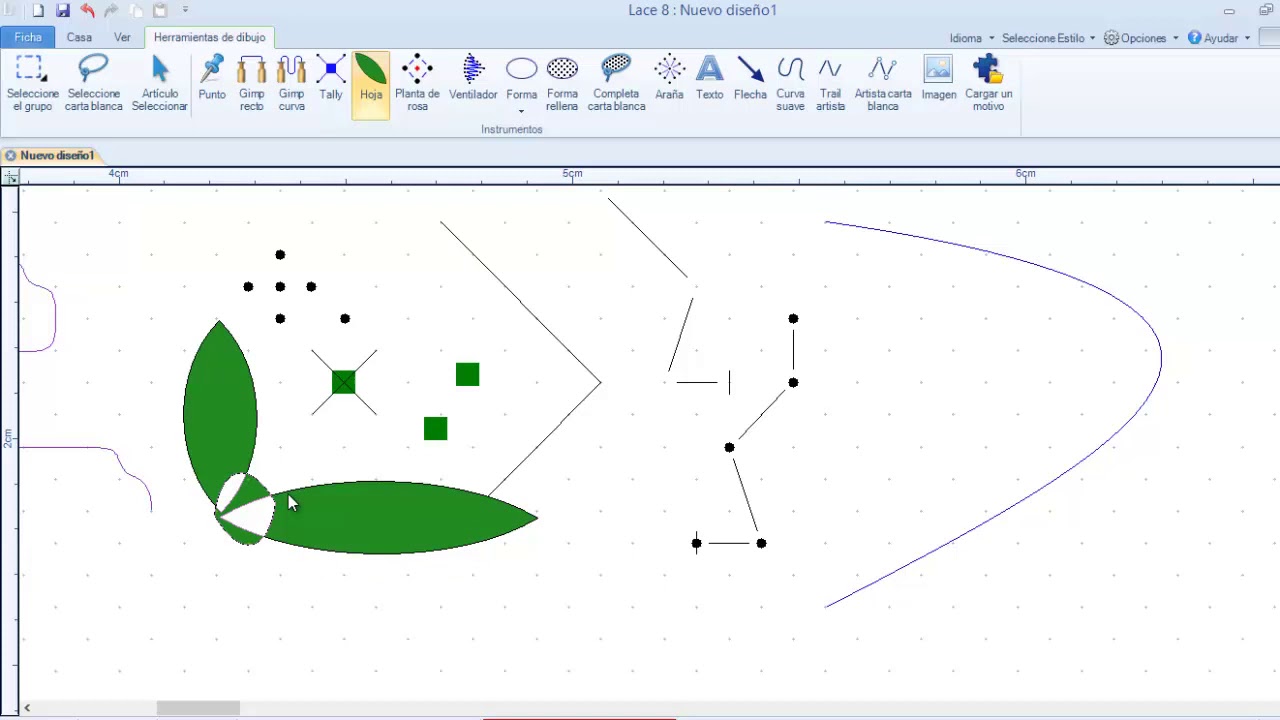Open the Herramientas de dibujo tab

tap(210, 38)
